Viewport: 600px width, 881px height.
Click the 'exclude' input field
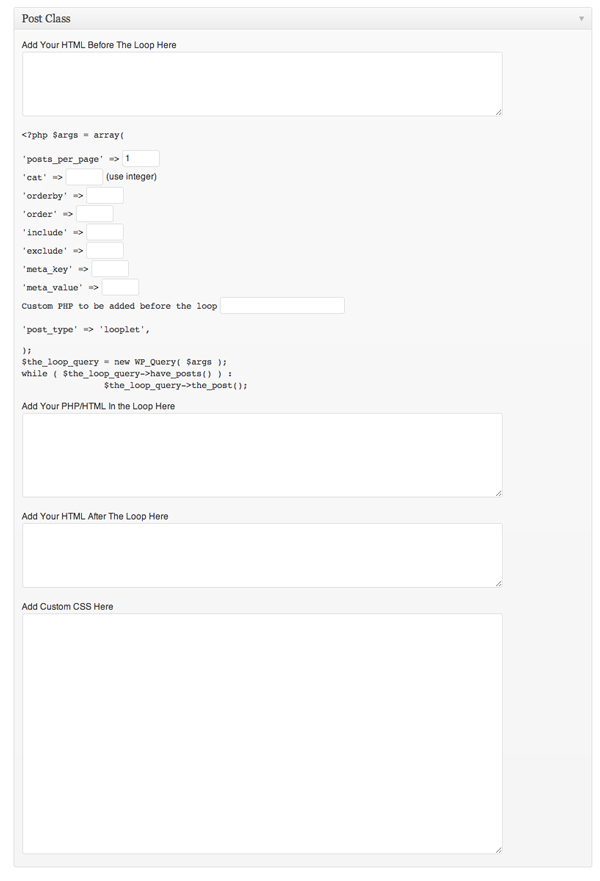[105, 250]
